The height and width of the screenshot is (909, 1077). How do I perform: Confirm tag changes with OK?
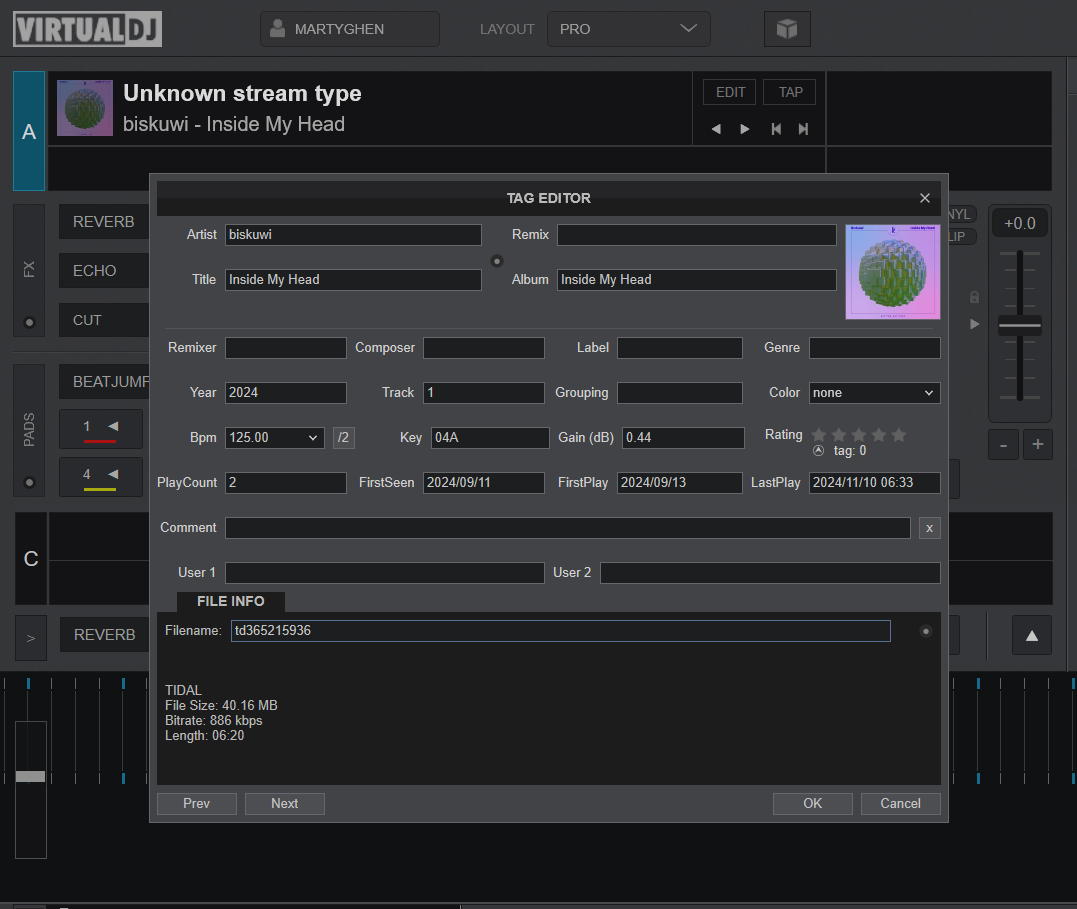(813, 804)
